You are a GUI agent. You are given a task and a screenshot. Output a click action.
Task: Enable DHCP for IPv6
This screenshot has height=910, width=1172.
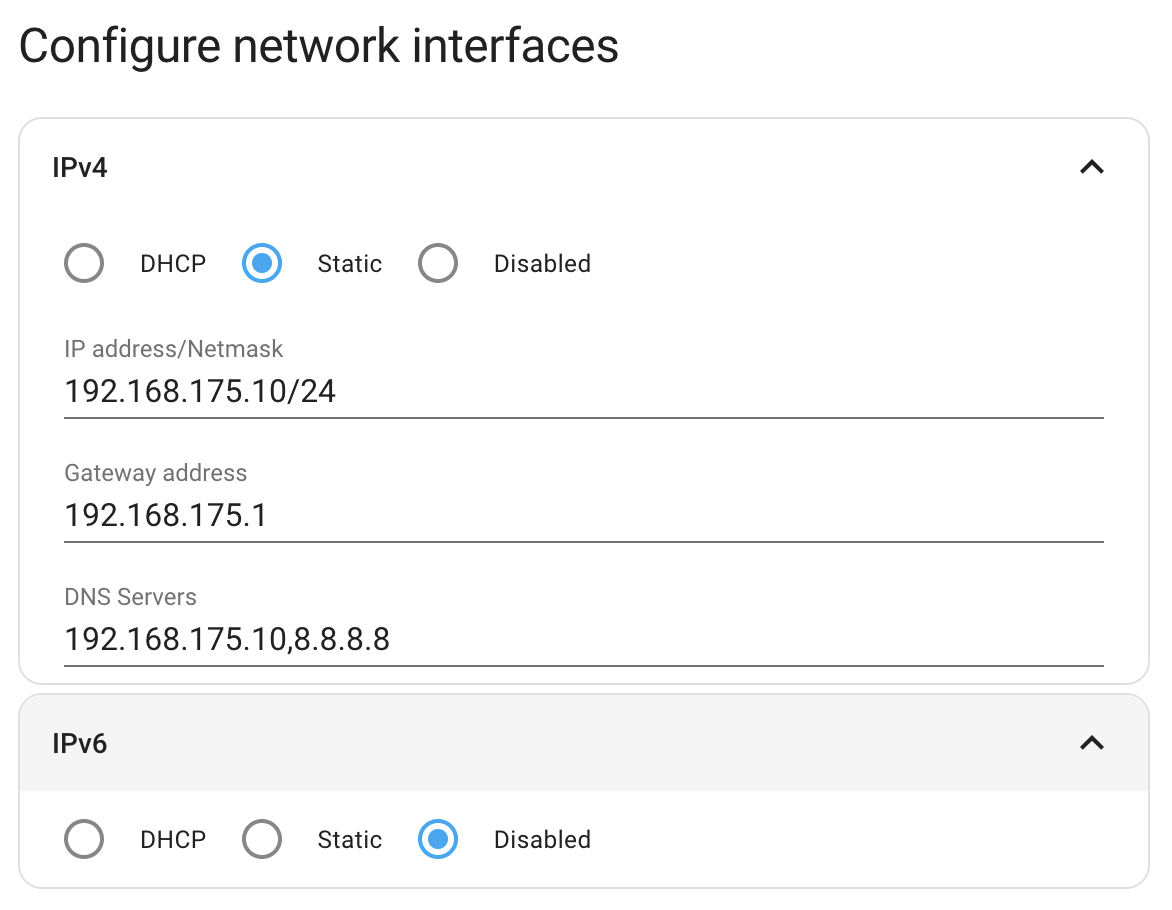tap(84, 839)
